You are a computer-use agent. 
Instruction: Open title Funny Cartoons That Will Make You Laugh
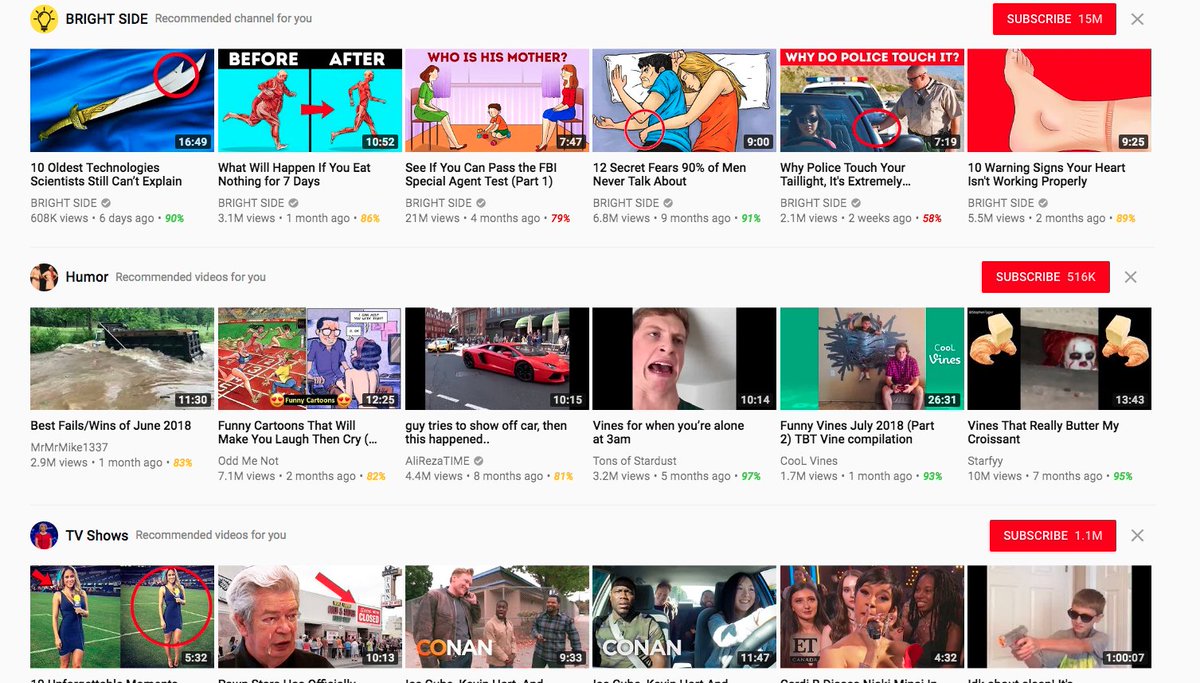pos(298,433)
